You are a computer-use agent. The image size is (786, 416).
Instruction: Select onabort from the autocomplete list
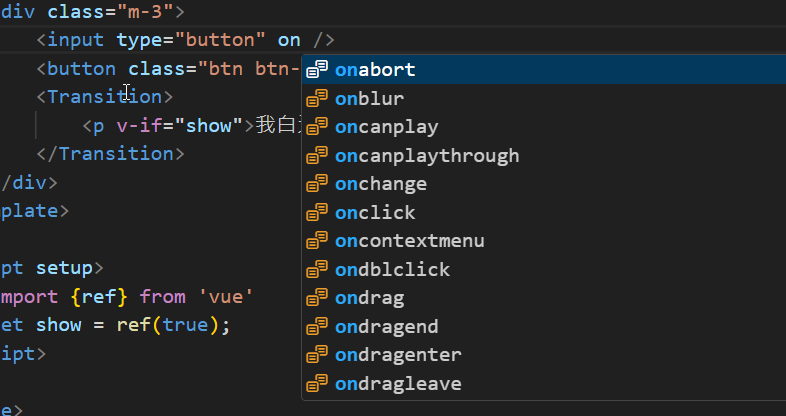(x=375, y=70)
